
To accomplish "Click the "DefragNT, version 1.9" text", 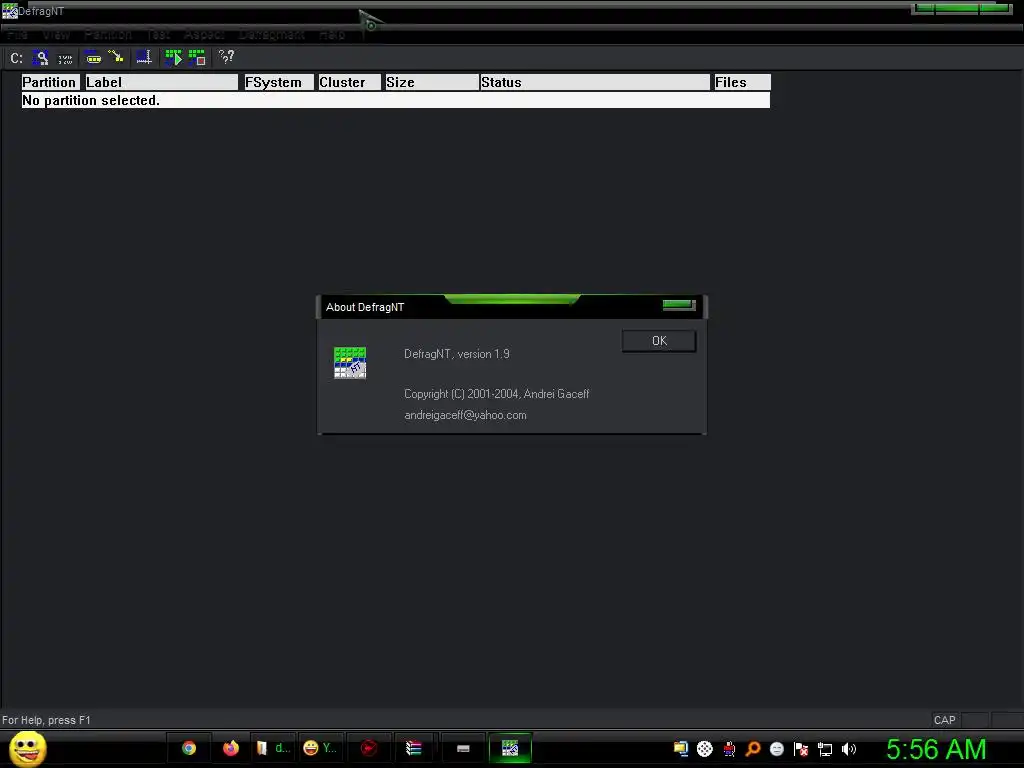I will [x=456, y=354].
